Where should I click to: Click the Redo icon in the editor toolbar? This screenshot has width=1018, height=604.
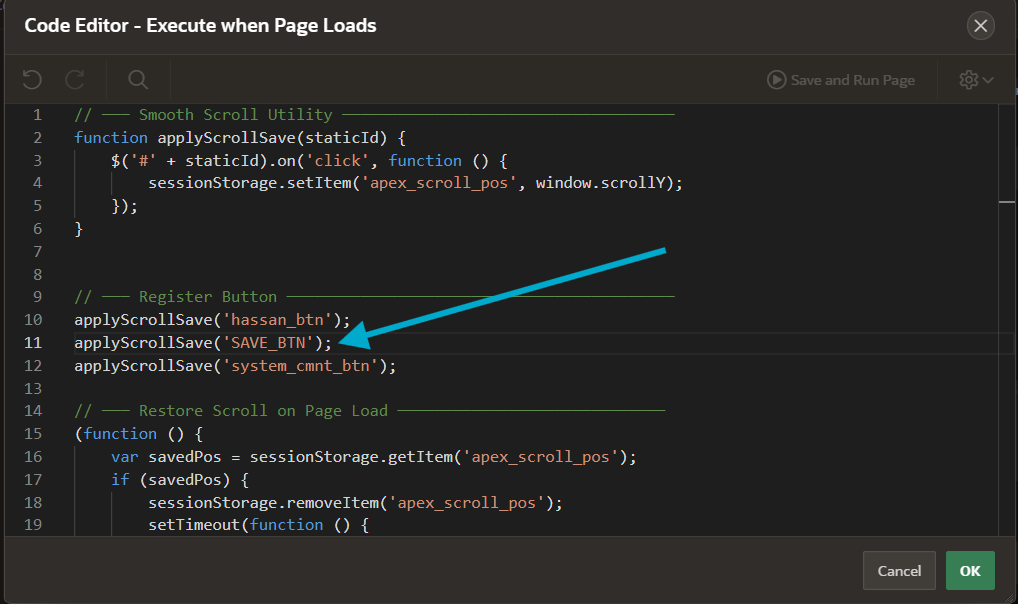[x=75, y=79]
